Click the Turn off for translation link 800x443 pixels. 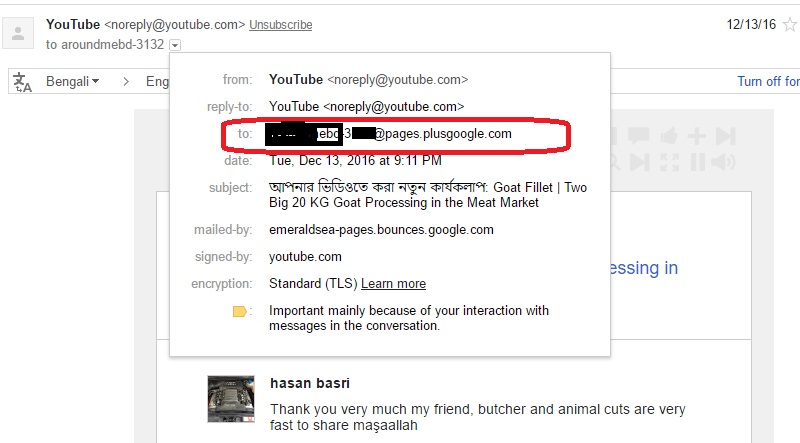click(x=768, y=81)
